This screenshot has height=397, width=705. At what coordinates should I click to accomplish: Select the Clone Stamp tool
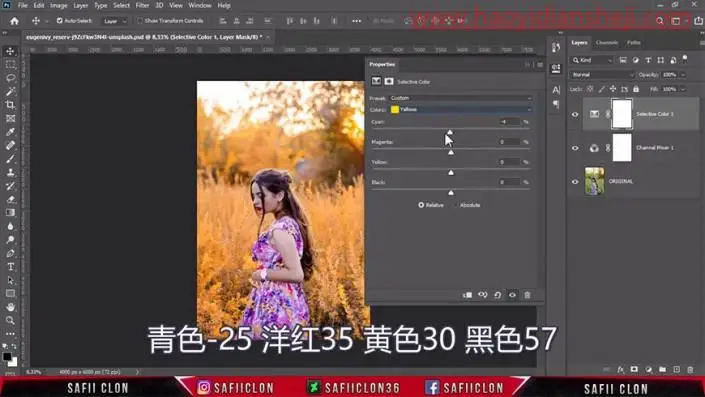10,172
